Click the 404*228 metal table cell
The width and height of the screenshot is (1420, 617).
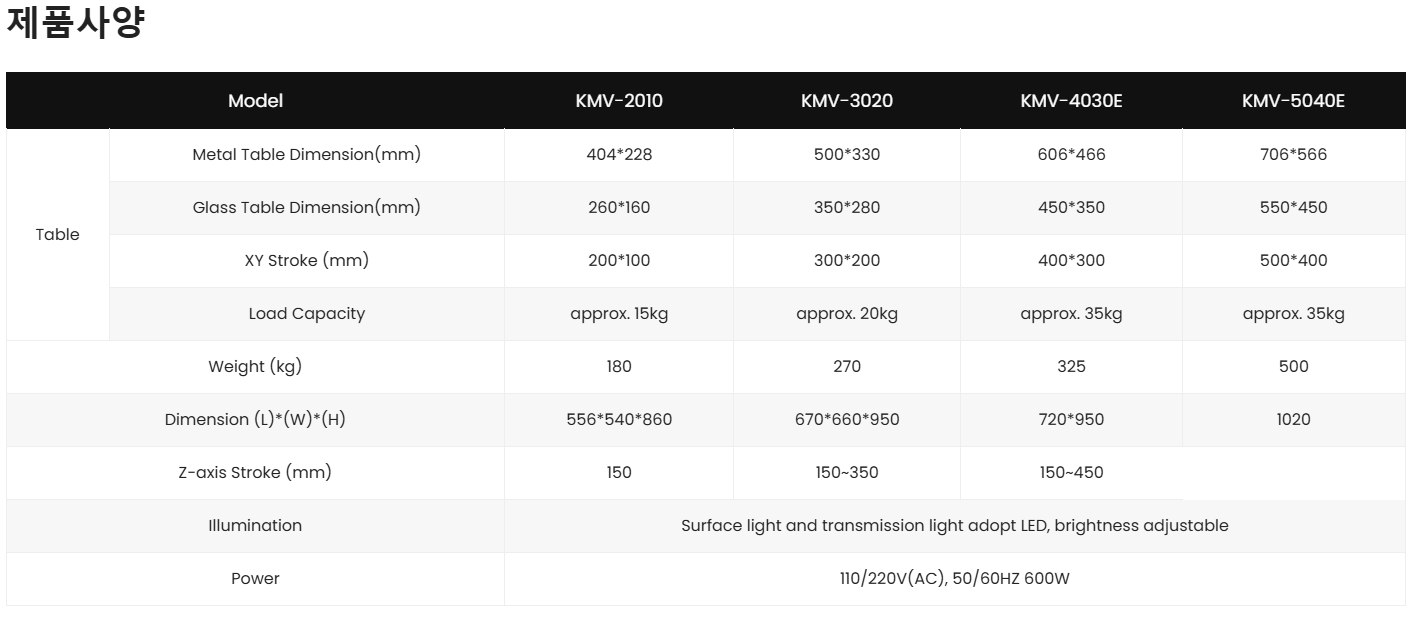[619, 155]
